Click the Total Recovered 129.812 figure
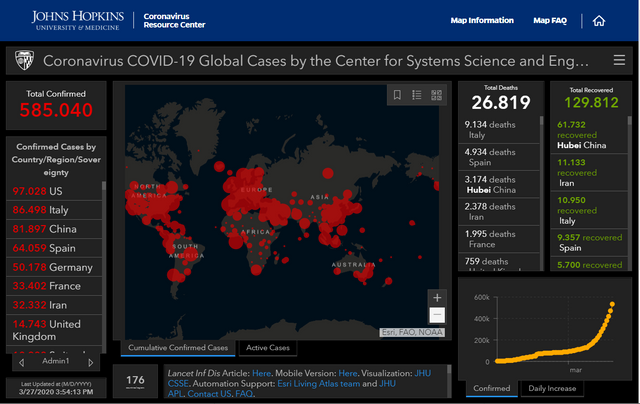Viewport: 640px width, 404px height. click(591, 102)
